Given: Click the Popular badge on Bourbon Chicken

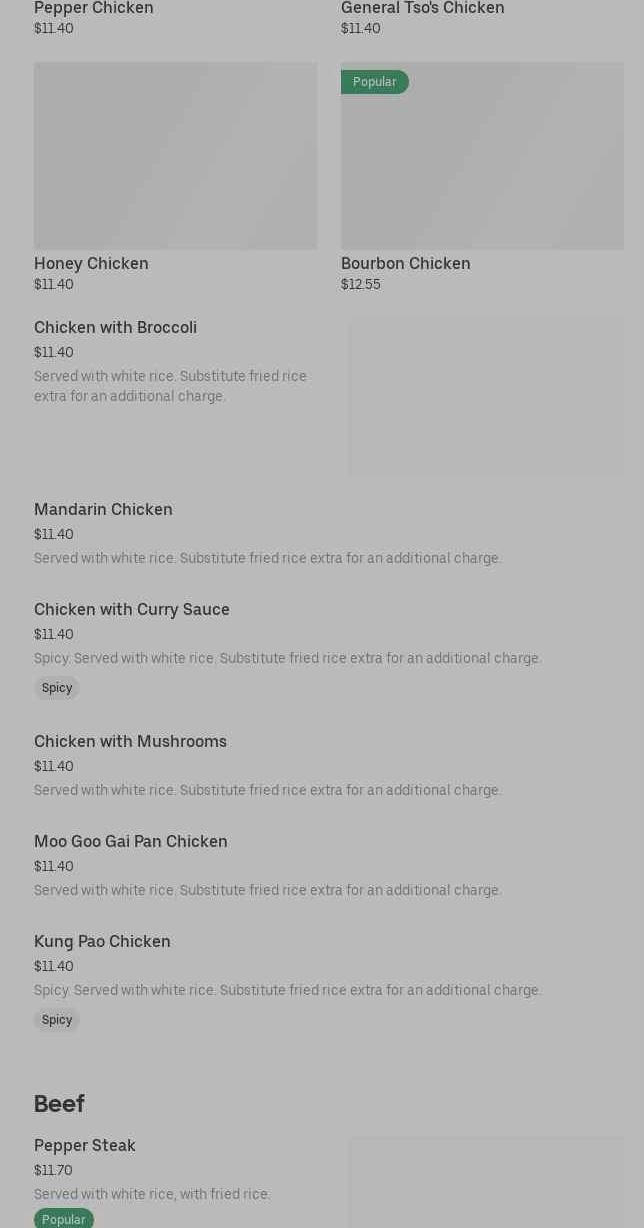Looking at the screenshot, I should pyautogui.click(x=374, y=82).
